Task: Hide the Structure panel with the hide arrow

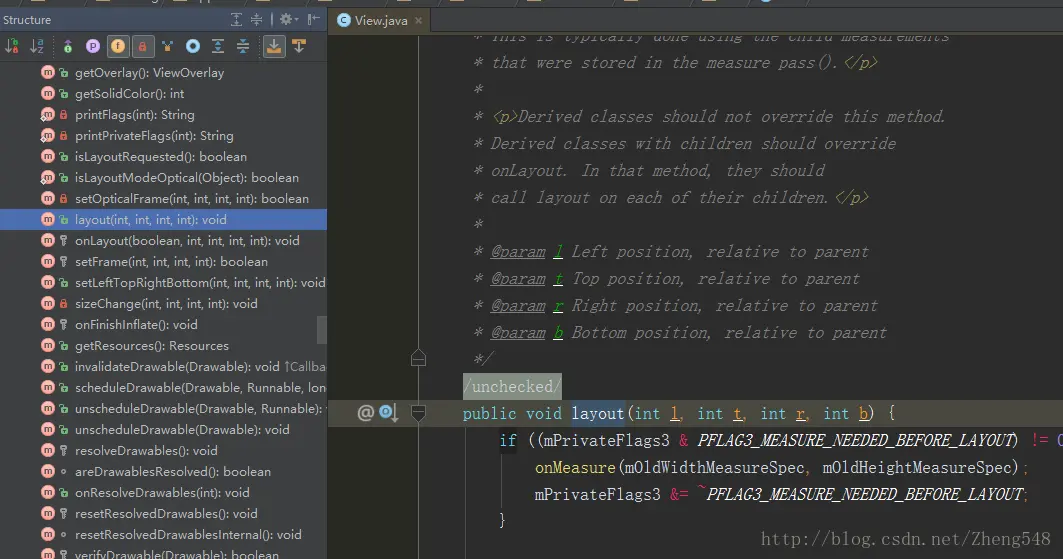Action: tap(313, 20)
